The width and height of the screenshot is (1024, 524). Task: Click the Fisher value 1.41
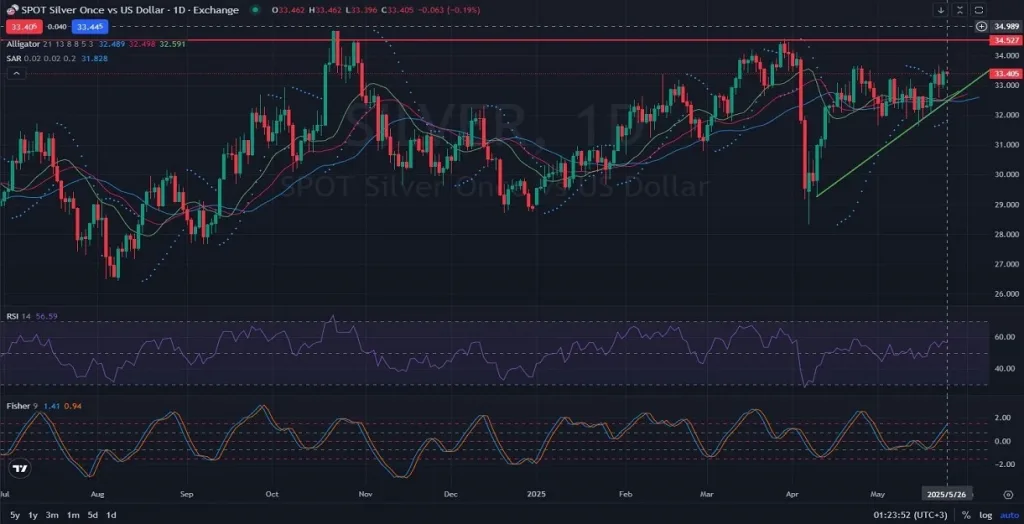(51, 406)
